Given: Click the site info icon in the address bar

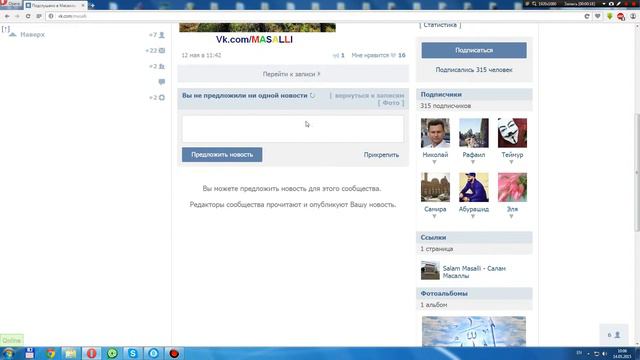Looking at the screenshot, I should [x=51, y=16].
